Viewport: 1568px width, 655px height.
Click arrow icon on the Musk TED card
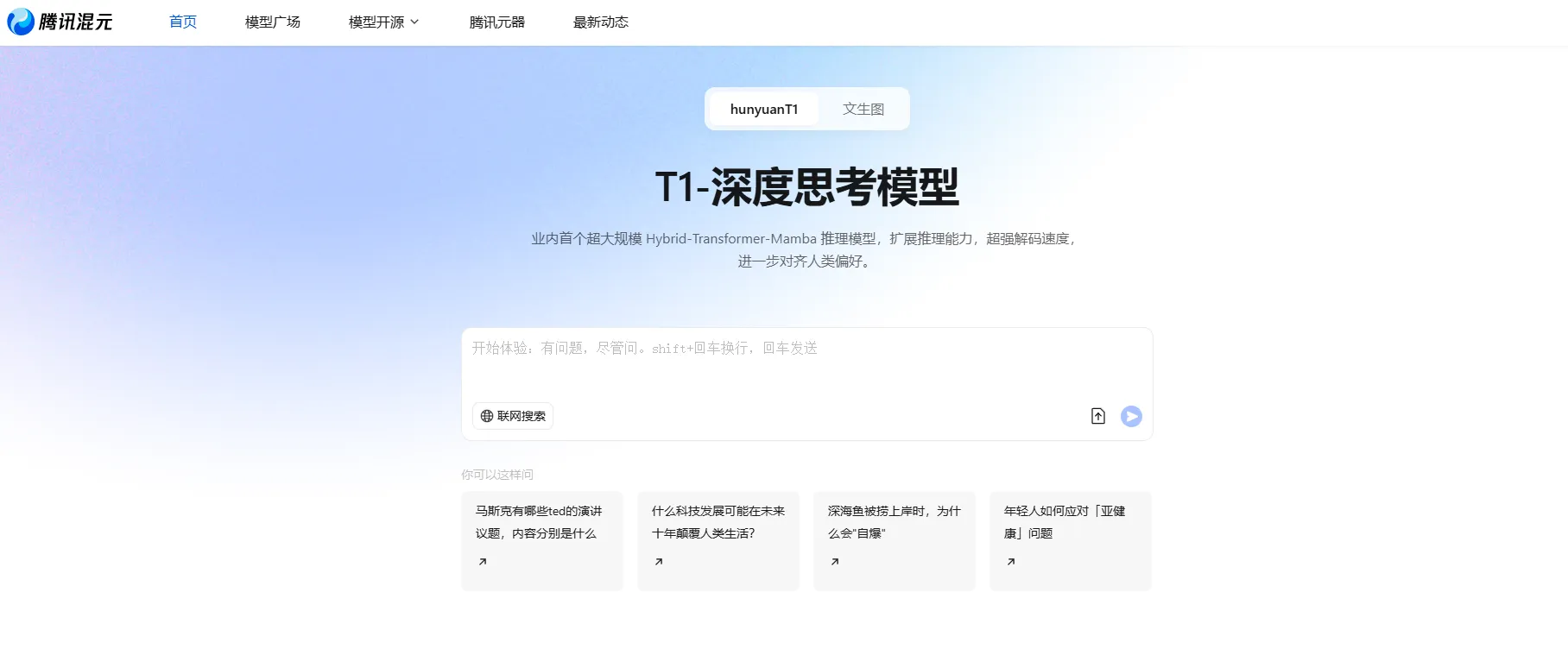point(483,562)
